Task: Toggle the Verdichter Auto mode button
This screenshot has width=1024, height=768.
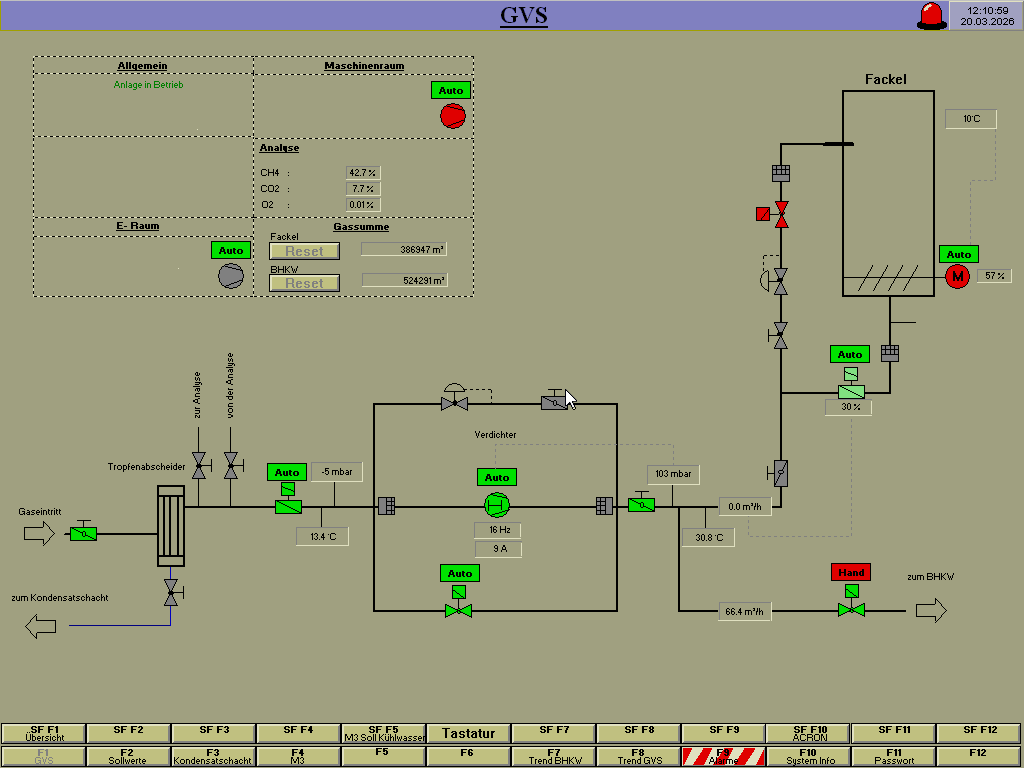Action: (x=497, y=477)
